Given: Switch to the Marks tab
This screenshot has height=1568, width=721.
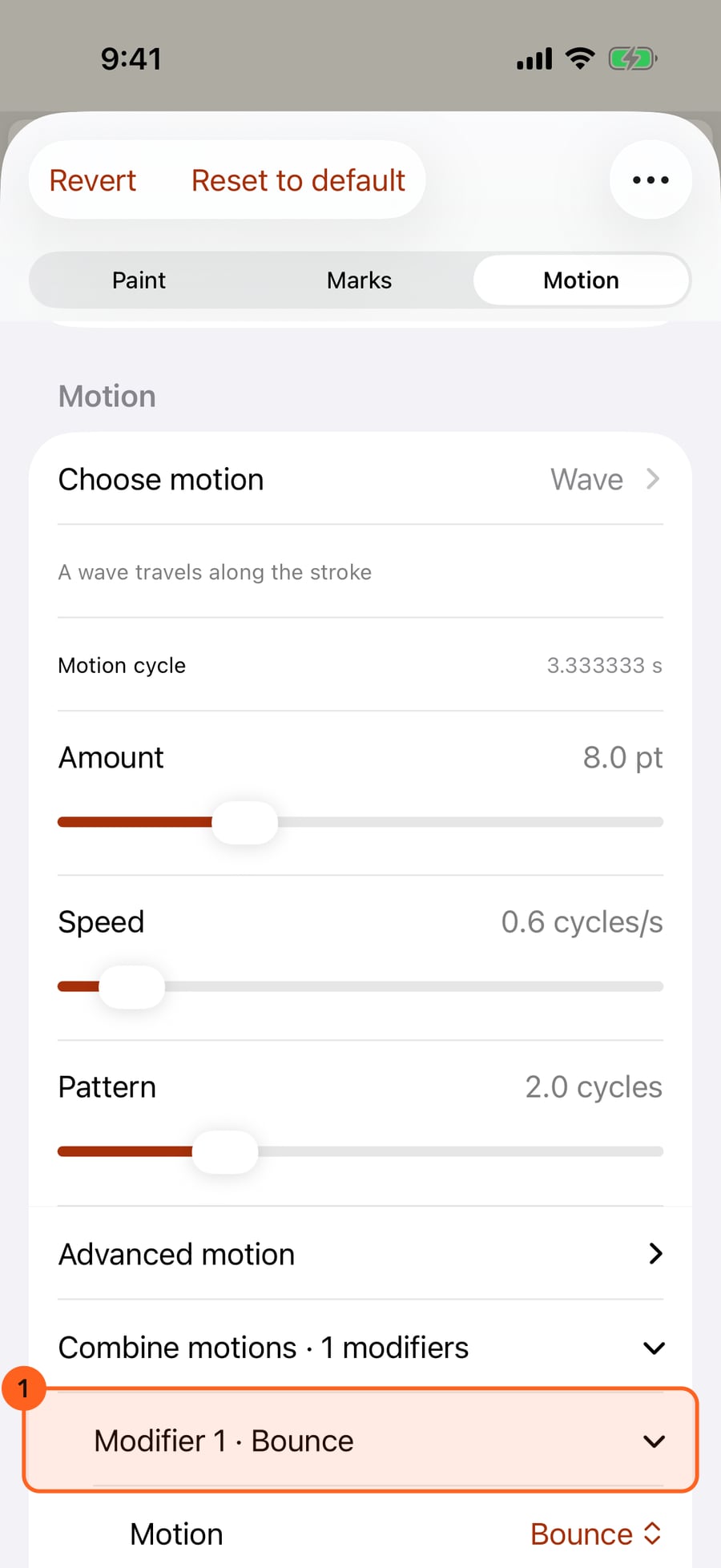Looking at the screenshot, I should click(359, 280).
